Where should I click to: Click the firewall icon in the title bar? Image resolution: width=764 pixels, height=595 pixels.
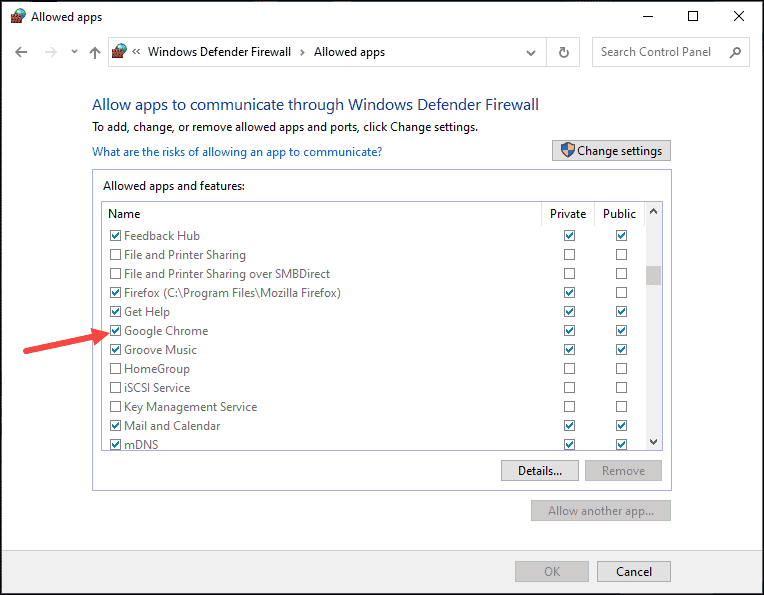18,17
